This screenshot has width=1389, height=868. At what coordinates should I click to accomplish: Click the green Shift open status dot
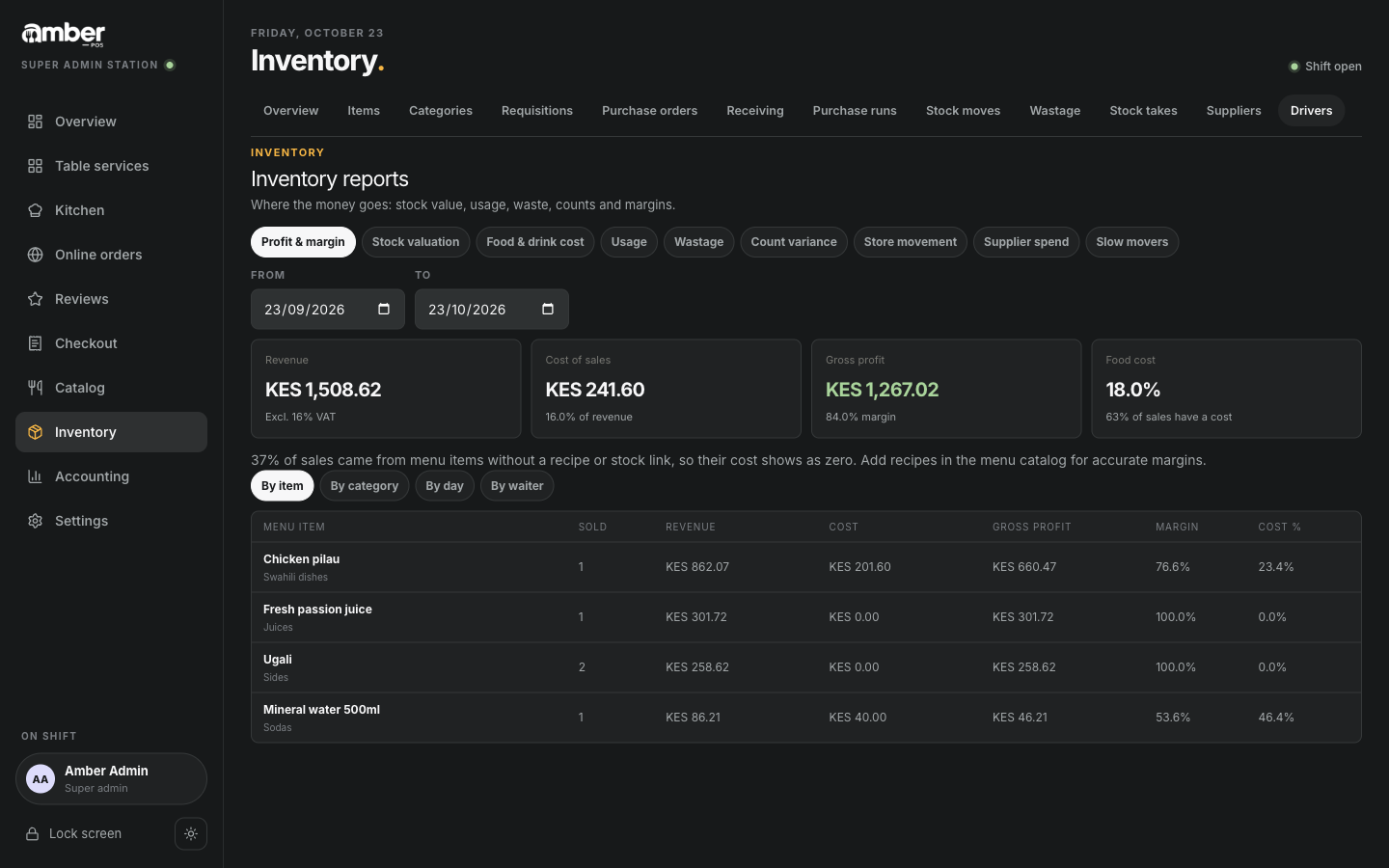1294,67
